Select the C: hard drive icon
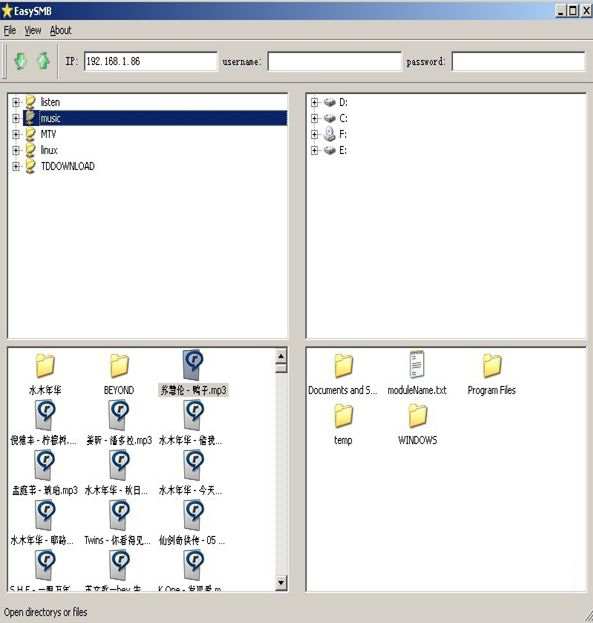Viewport: 593px width, 623px height. pos(329,118)
